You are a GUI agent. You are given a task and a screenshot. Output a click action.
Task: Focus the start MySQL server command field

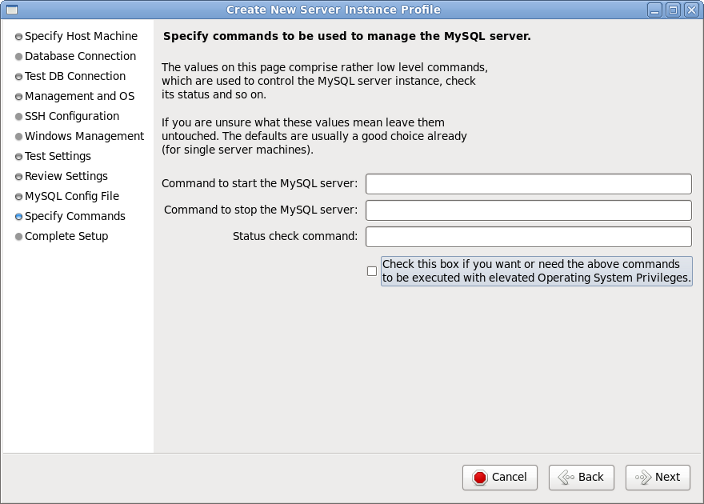tap(528, 184)
